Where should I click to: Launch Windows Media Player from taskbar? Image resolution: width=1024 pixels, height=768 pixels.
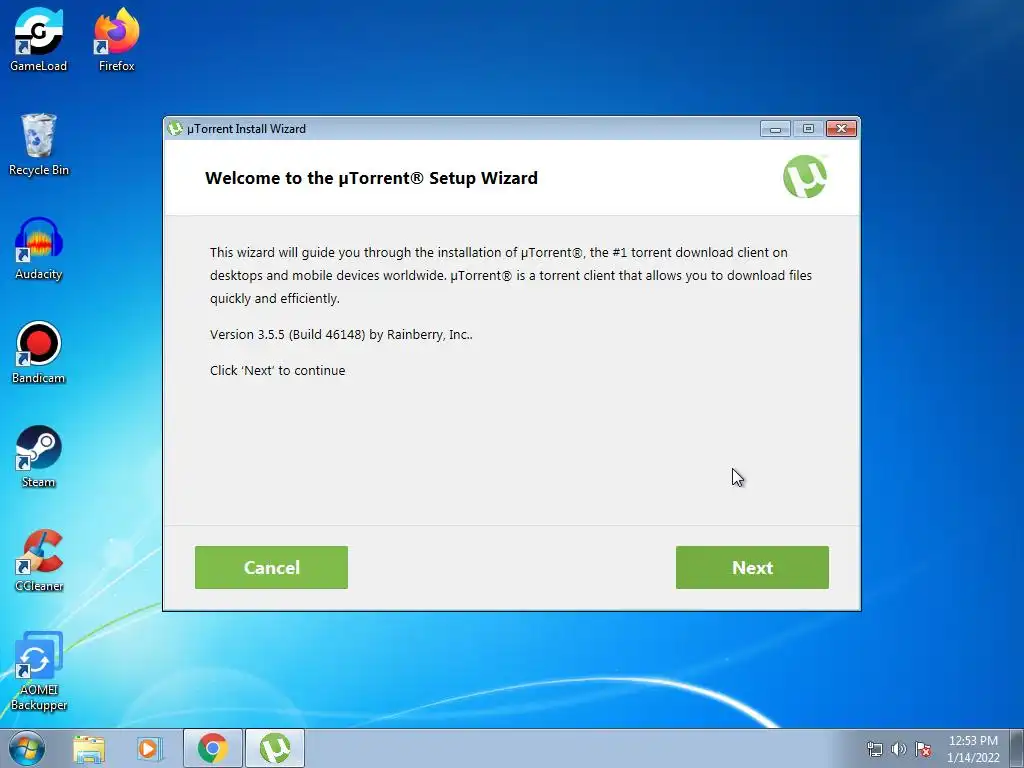coord(149,748)
